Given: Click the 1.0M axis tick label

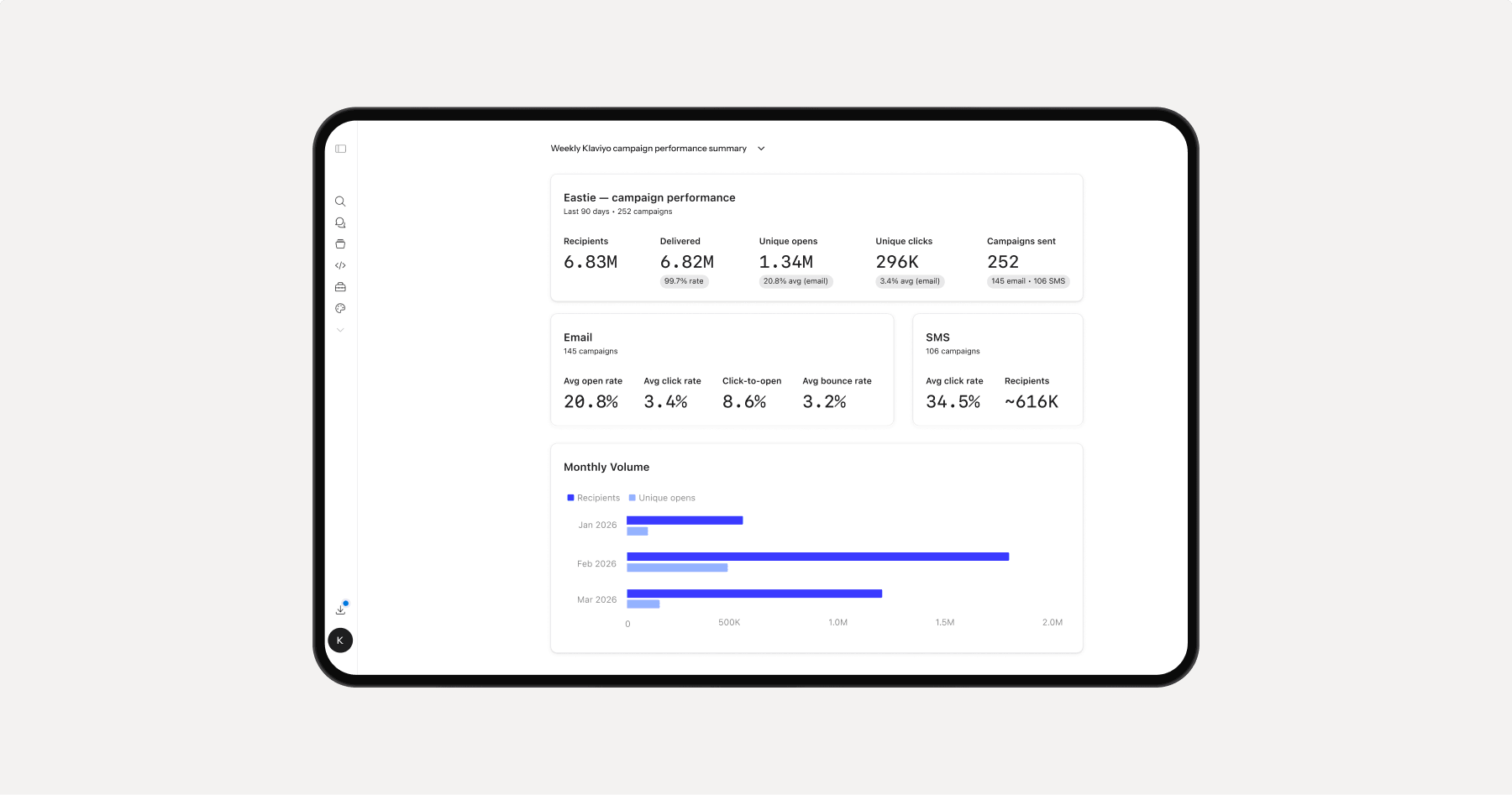Looking at the screenshot, I should pos(838,623).
